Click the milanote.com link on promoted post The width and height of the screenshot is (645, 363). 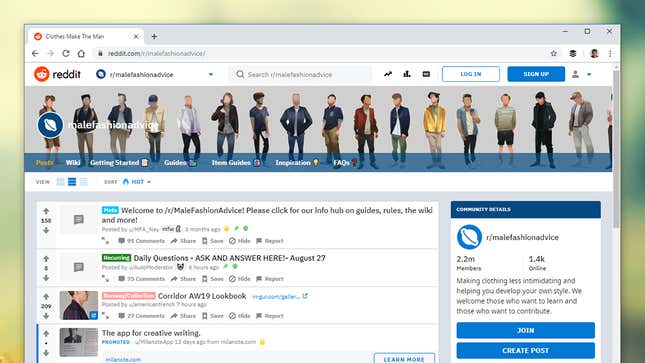(123, 360)
